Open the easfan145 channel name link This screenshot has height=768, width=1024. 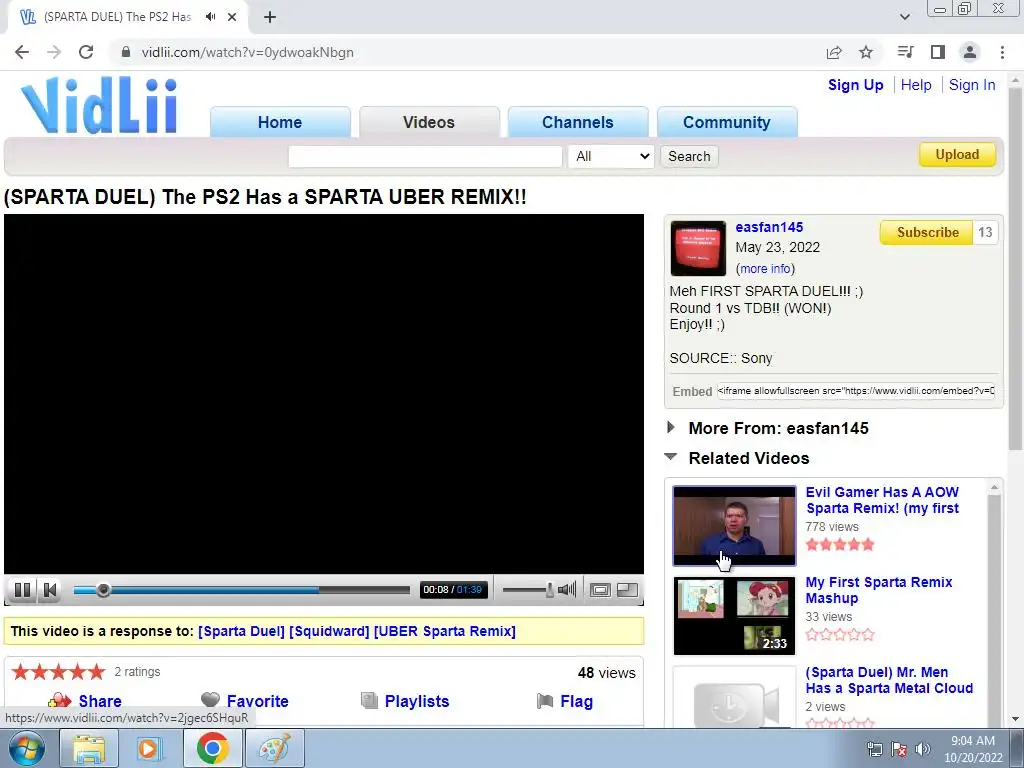[x=769, y=227]
